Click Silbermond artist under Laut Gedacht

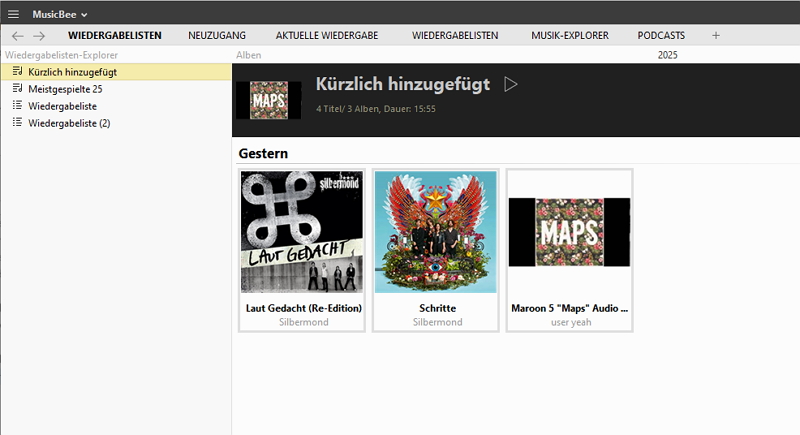[x=304, y=322]
